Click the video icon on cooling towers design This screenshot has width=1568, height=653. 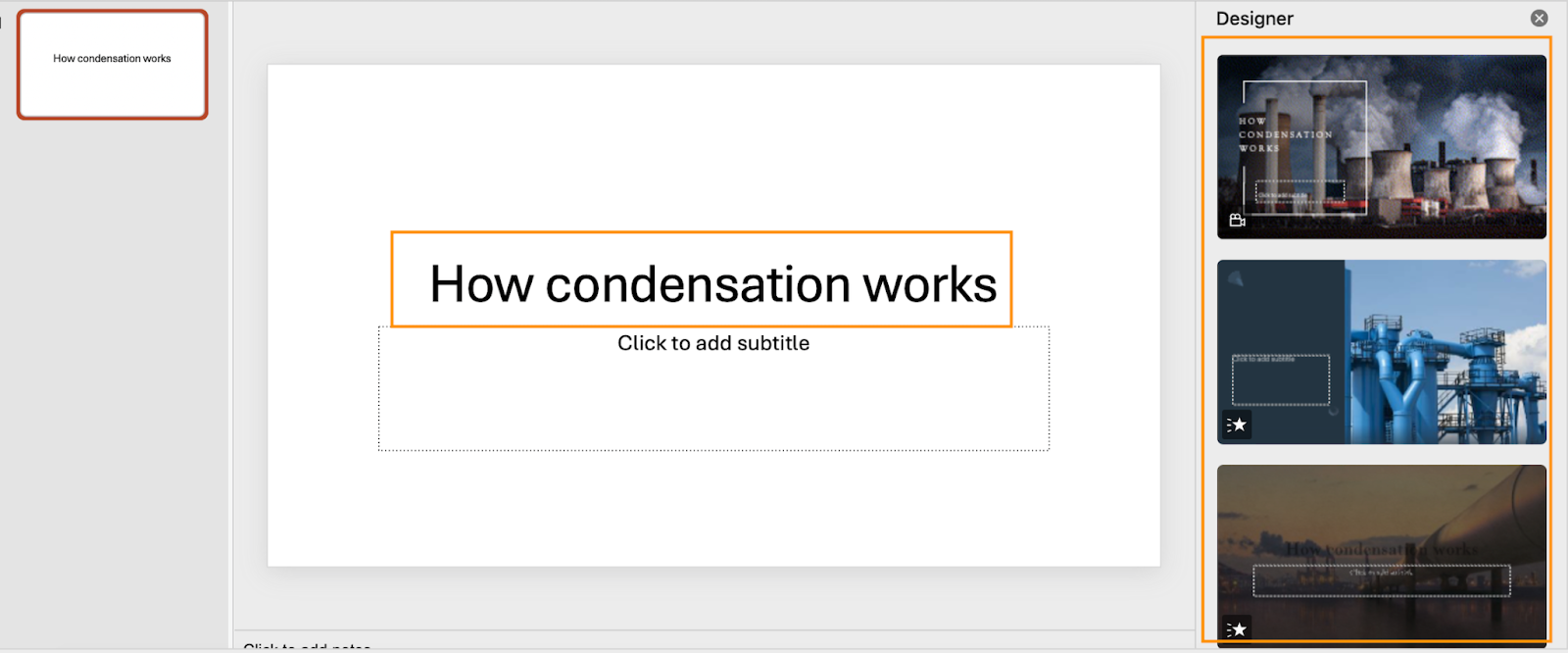tap(1237, 221)
